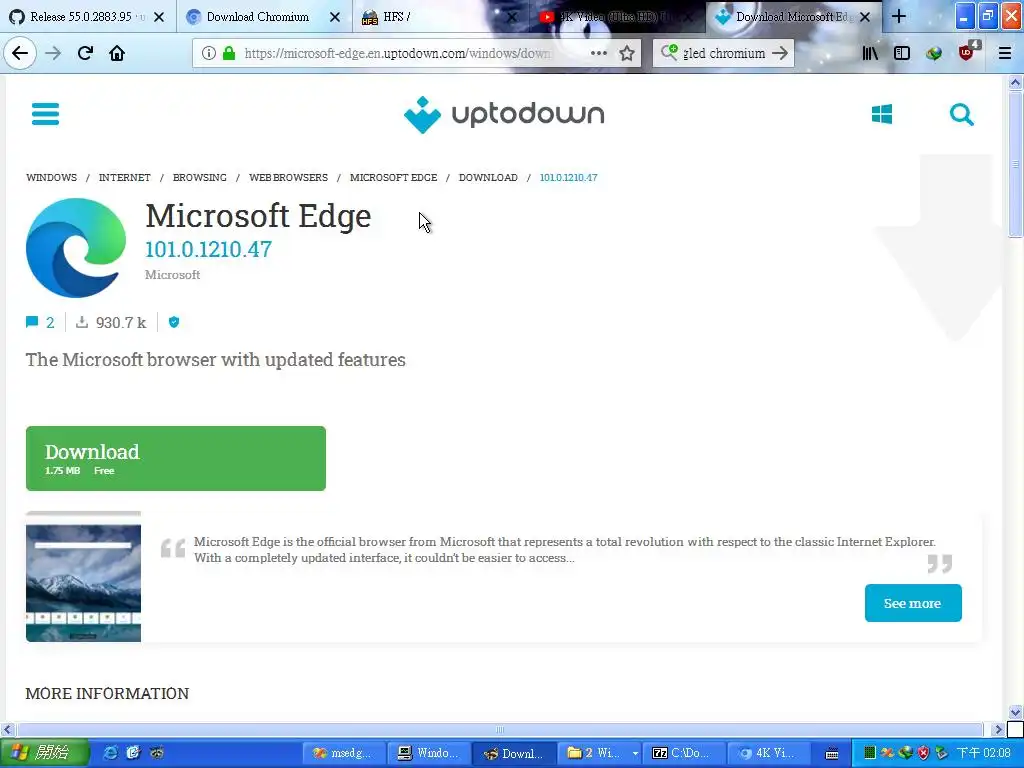Close the Release 55.0.2883.95 tab
This screenshot has height=768, width=1024.
(x=159, y=17)
